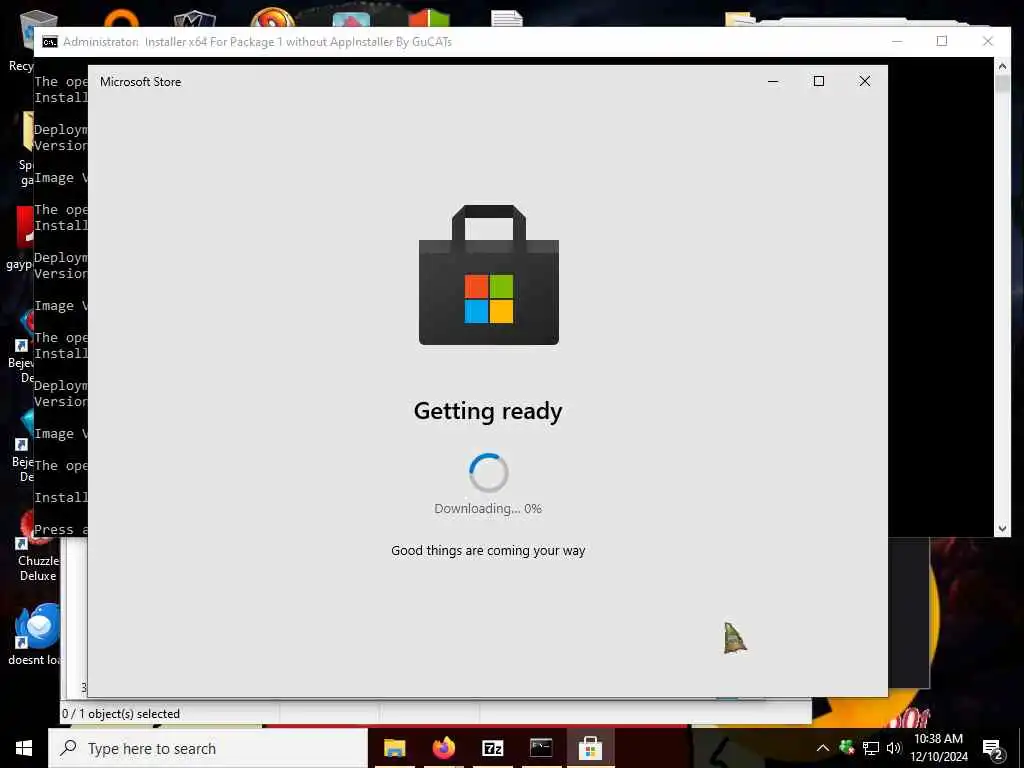Click the small bell-shaped cursor icon in Store

coord(734,638)
